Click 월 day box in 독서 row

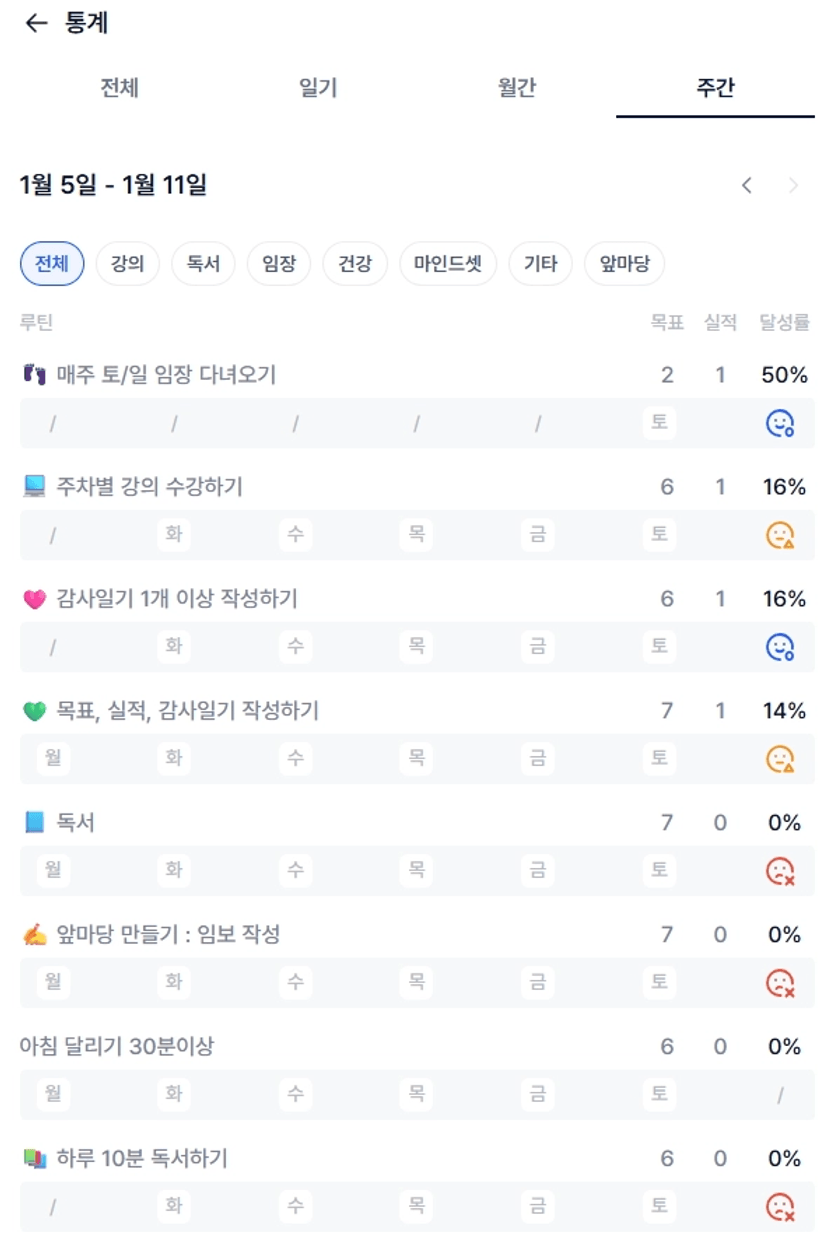coord(53,870)
